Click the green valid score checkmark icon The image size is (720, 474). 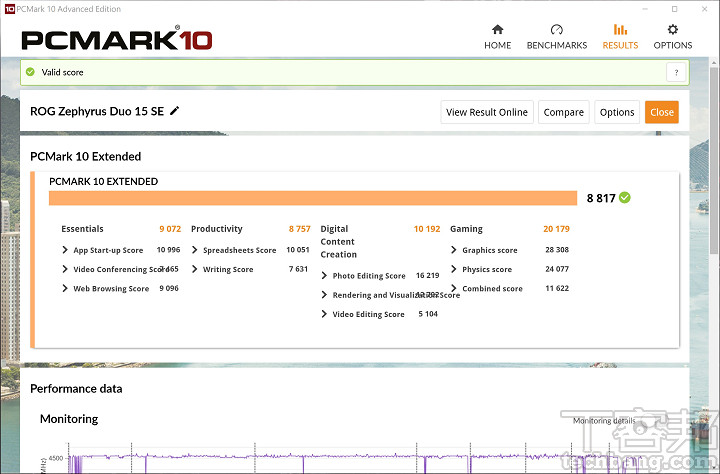[30, 72]
